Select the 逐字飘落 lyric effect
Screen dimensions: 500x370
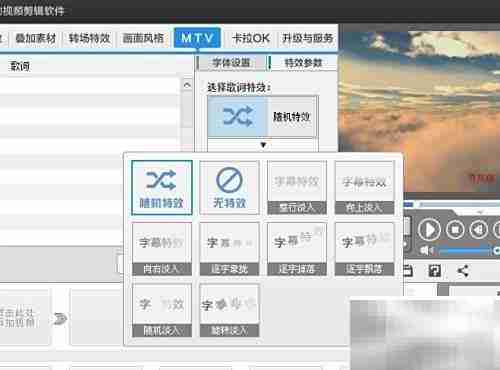(364, 249)
